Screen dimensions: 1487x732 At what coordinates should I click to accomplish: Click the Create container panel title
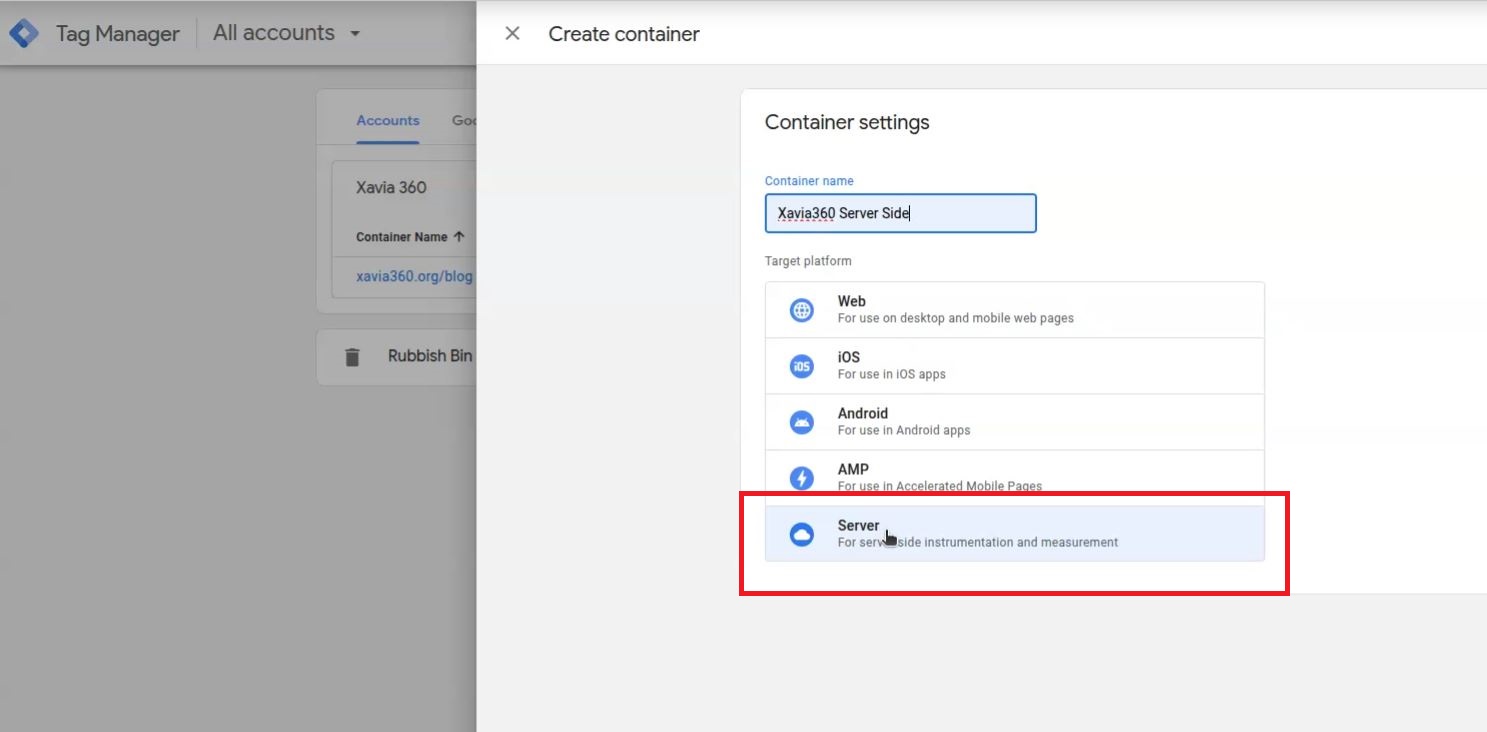624,34
